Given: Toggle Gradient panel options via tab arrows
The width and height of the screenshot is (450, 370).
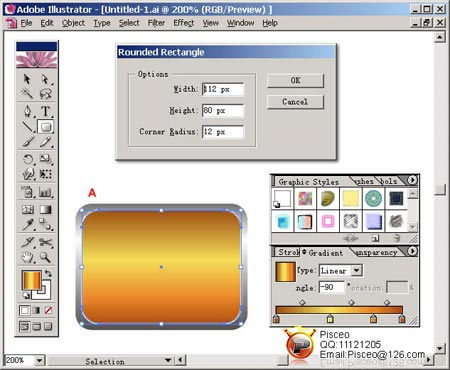Looking at the screenshot, I should pos(304,252).
